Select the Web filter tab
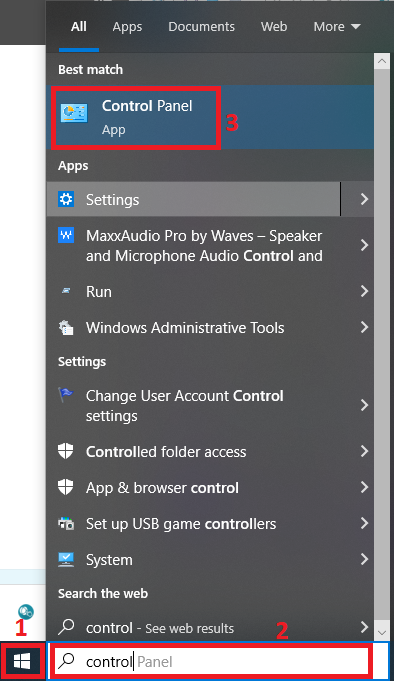Screen dimensions: 394x681 click(274, 27)
